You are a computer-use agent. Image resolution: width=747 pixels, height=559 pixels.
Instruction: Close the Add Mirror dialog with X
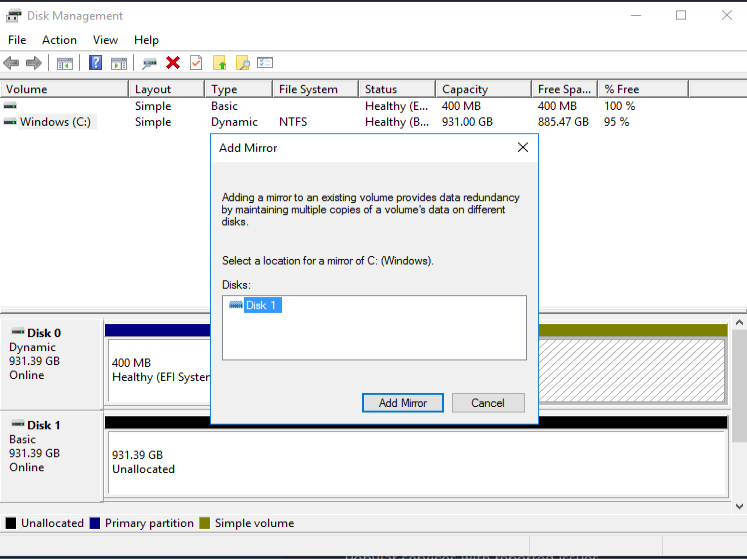coord(522,148)
